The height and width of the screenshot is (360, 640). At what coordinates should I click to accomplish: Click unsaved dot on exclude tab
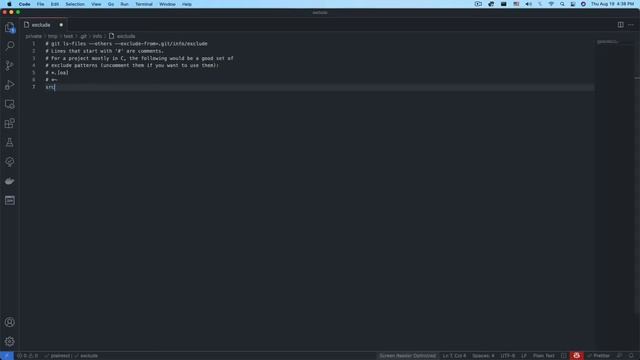(61, 25)
